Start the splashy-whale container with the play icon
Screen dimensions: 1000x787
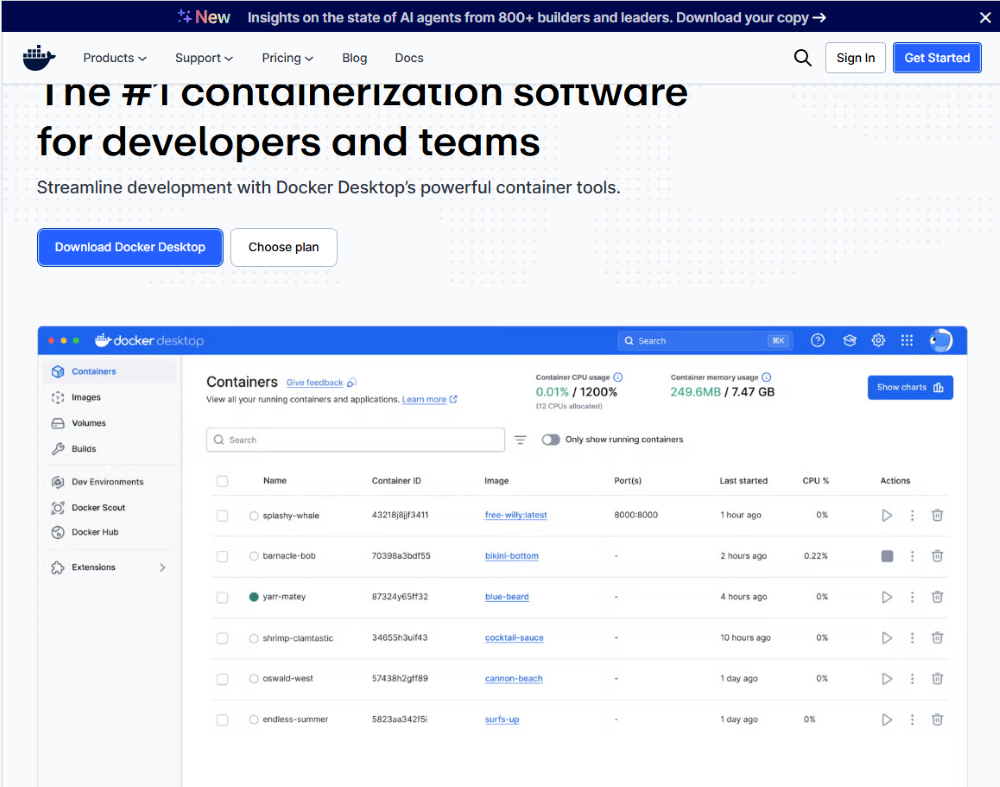[x=886, y=515]
